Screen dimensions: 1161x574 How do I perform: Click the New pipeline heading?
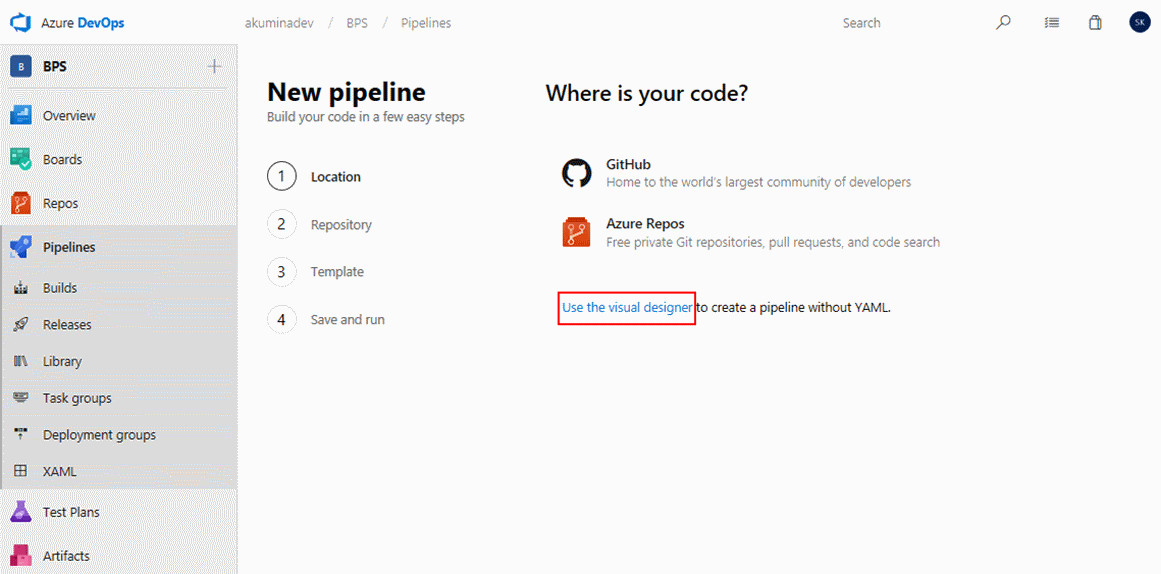[347, 93]
